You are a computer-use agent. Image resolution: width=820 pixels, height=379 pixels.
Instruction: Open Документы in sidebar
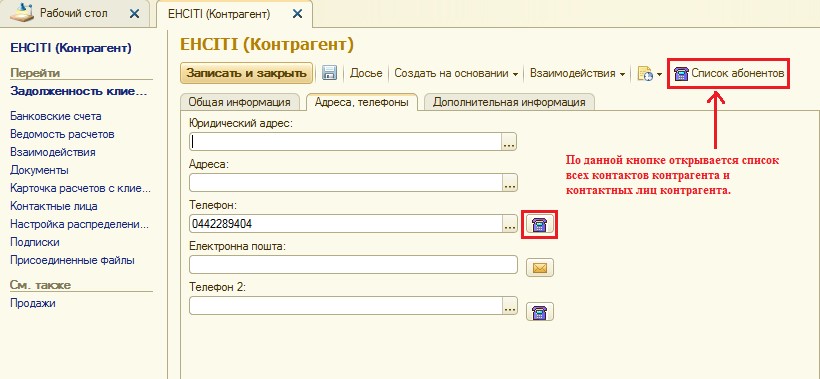[x=39, y=170]
